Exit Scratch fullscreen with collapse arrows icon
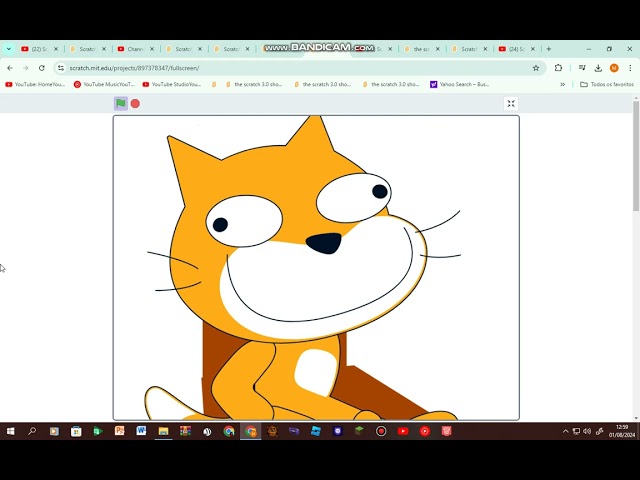The height and width of the screenshot is (480, 640). point(511,104)
